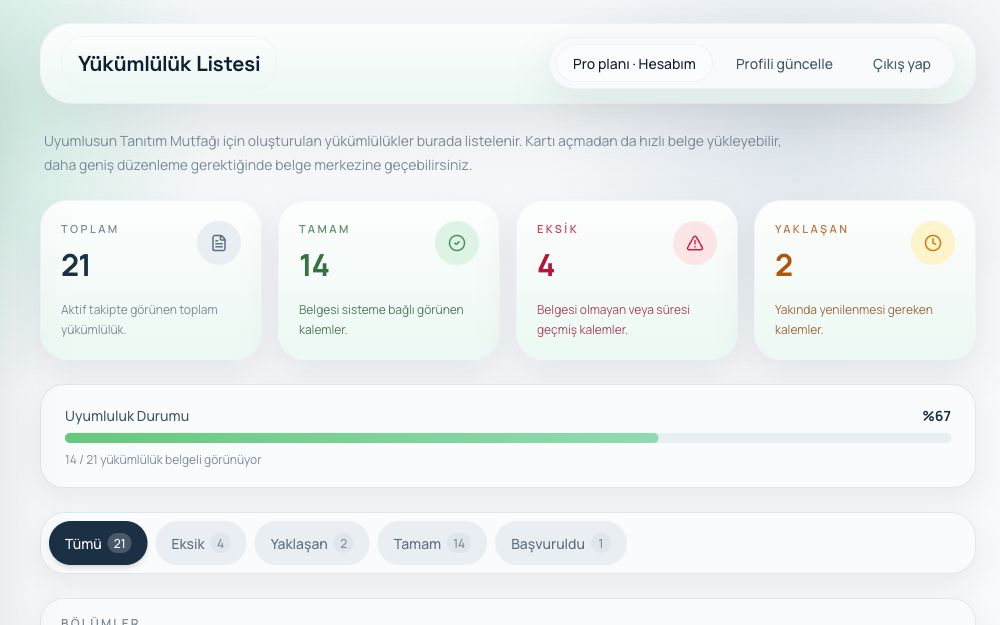Click the Uyumluluk Durumu label
1000x625 pixels.
click(x=127, y=416)
